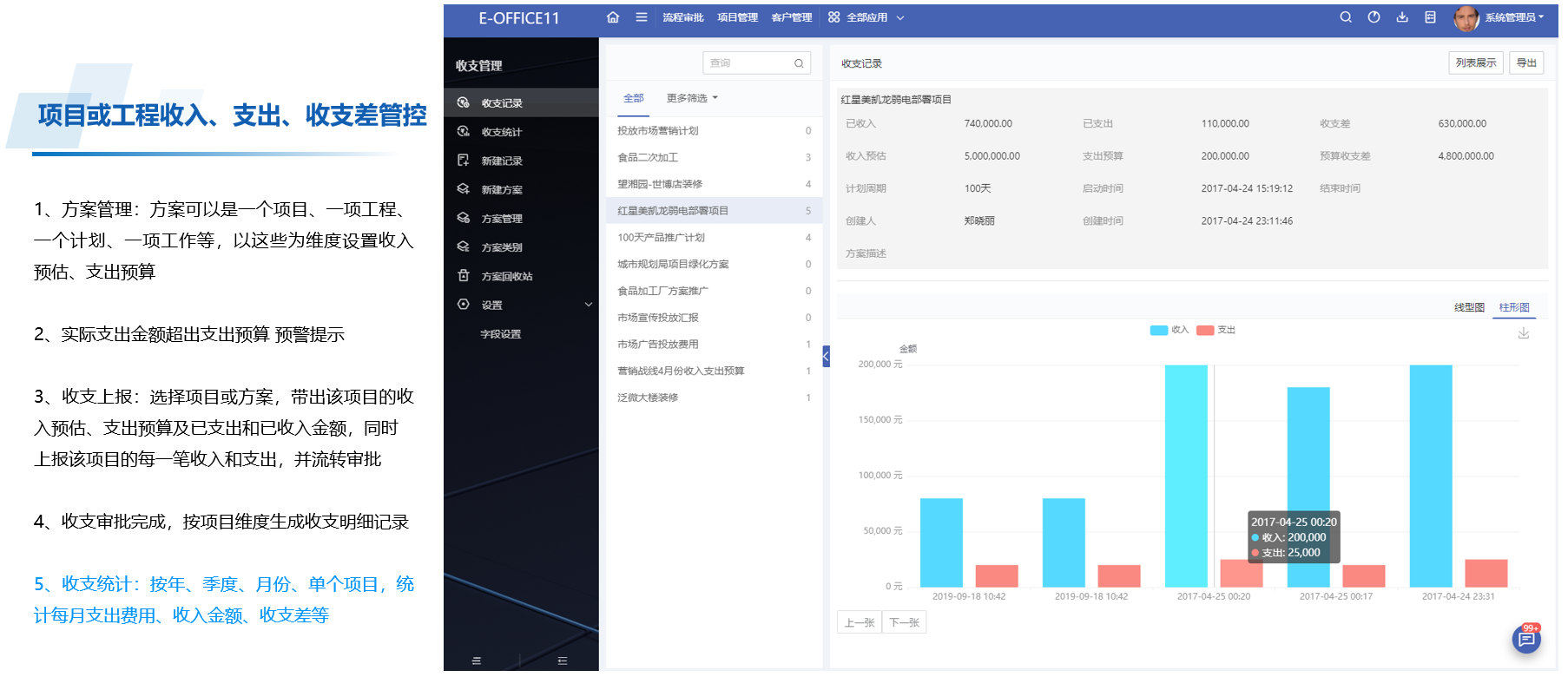Expand the 设置 chevron in sidebar
Image resolution: width=1568 pixels, height=677 pixels.
[x=589, y=305]
